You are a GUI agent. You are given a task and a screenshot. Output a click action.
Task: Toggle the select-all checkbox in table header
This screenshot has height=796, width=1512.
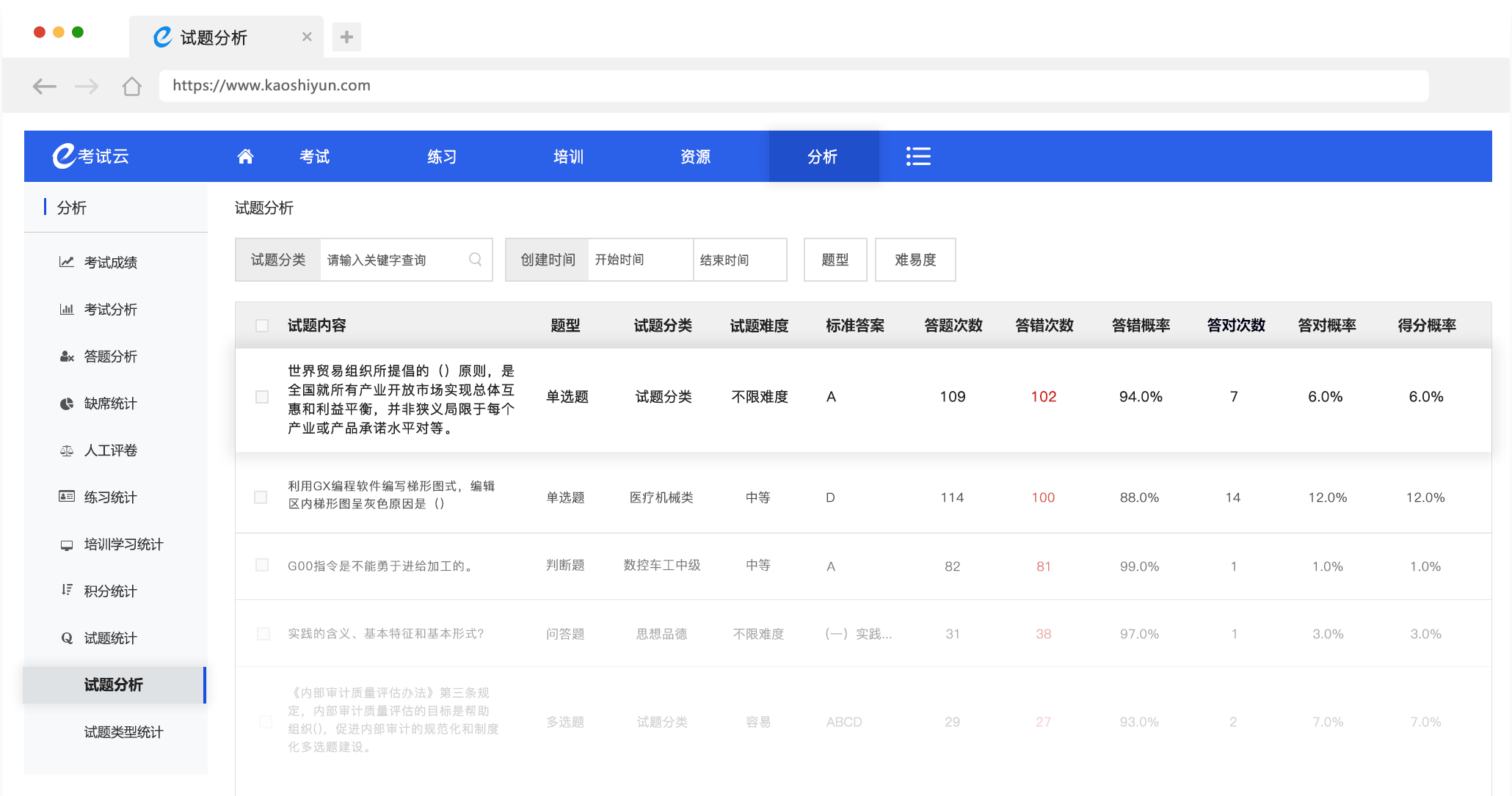pos(262,326)
